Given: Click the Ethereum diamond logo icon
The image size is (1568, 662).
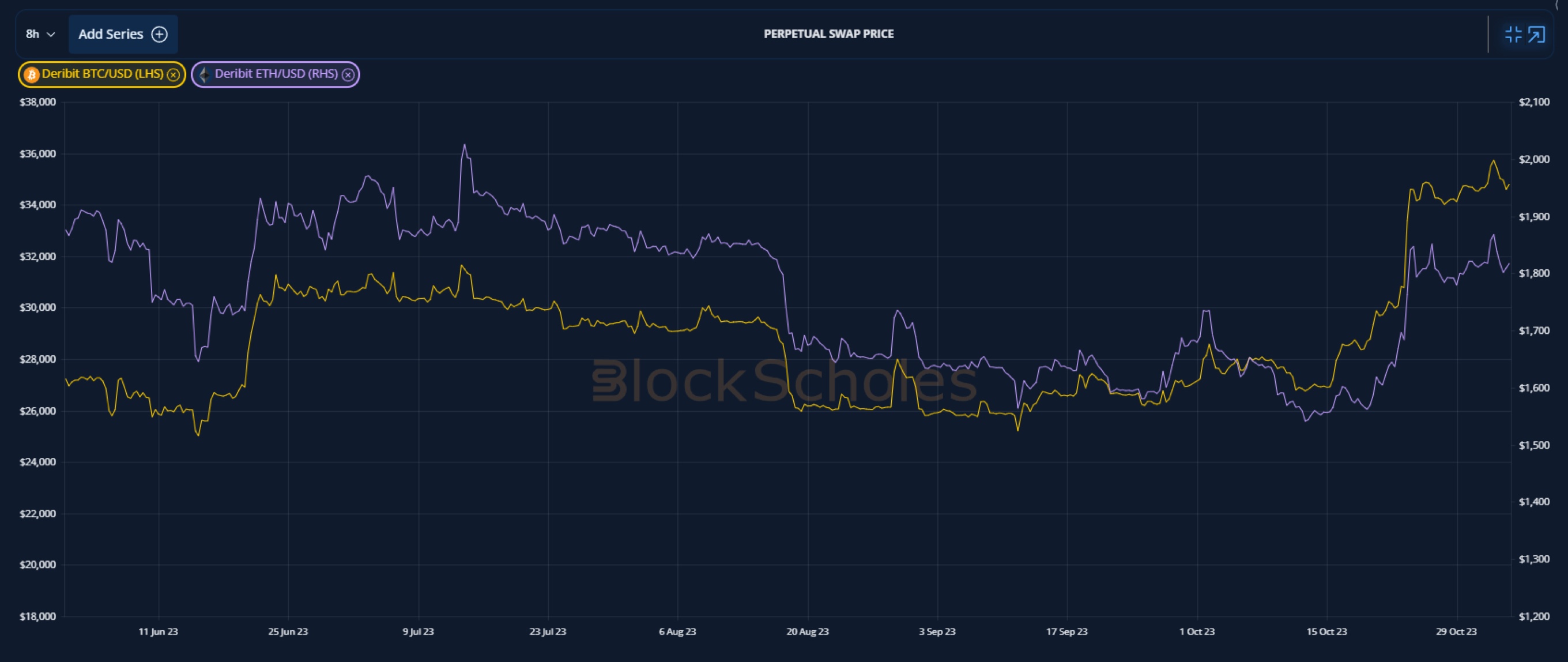Looking at the screenshot, I should click(204, 74).
